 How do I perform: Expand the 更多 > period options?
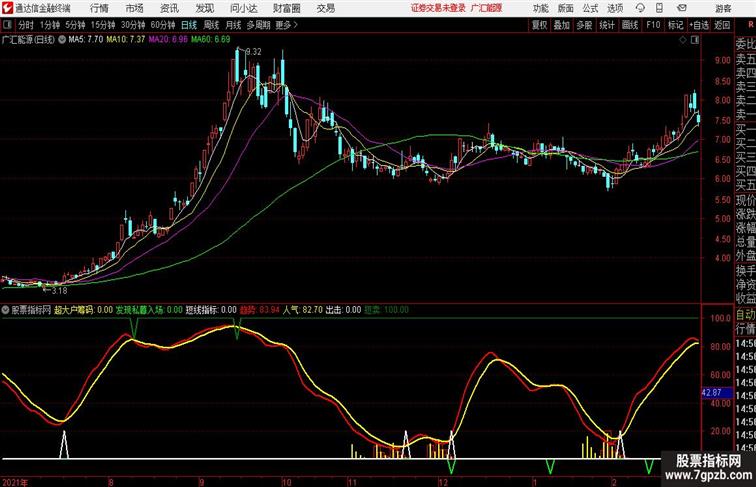pos(286,25)
